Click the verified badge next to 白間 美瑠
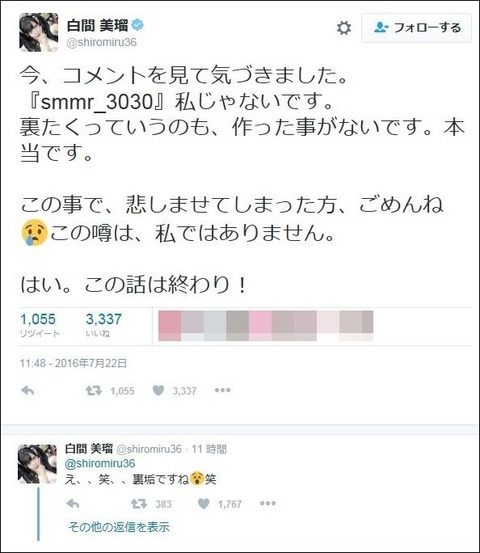This screenshot has width=480, height=553. (138, 25)
